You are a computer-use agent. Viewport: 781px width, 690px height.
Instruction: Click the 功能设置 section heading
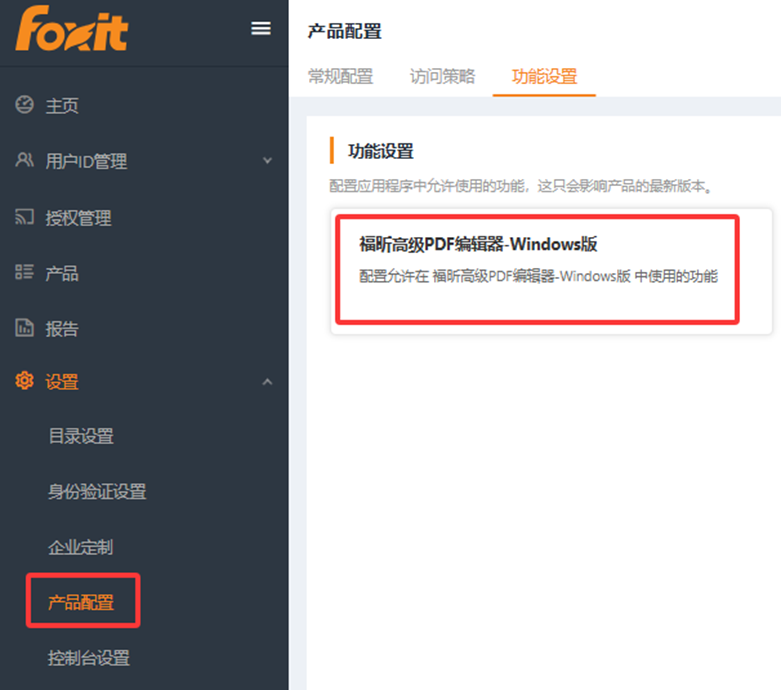coord(381,151)
